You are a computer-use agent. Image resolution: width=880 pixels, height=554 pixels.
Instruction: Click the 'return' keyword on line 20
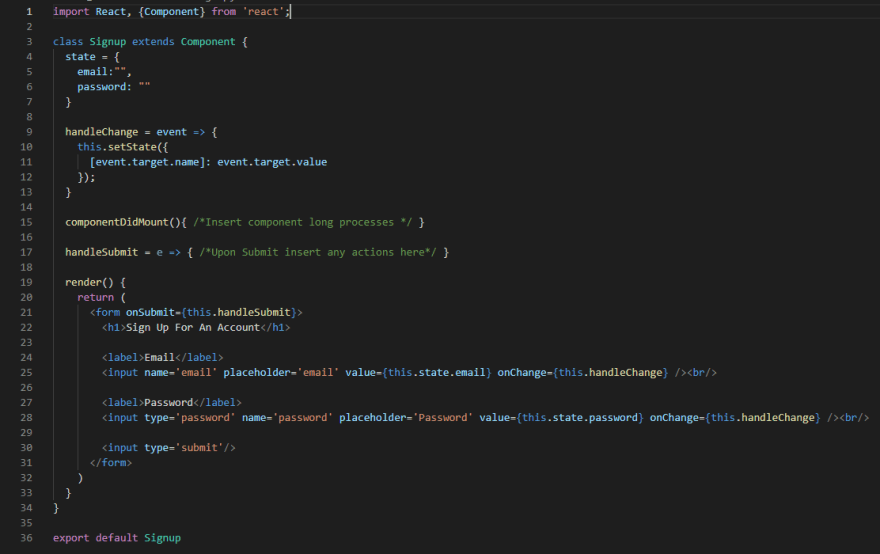point(95,297)
